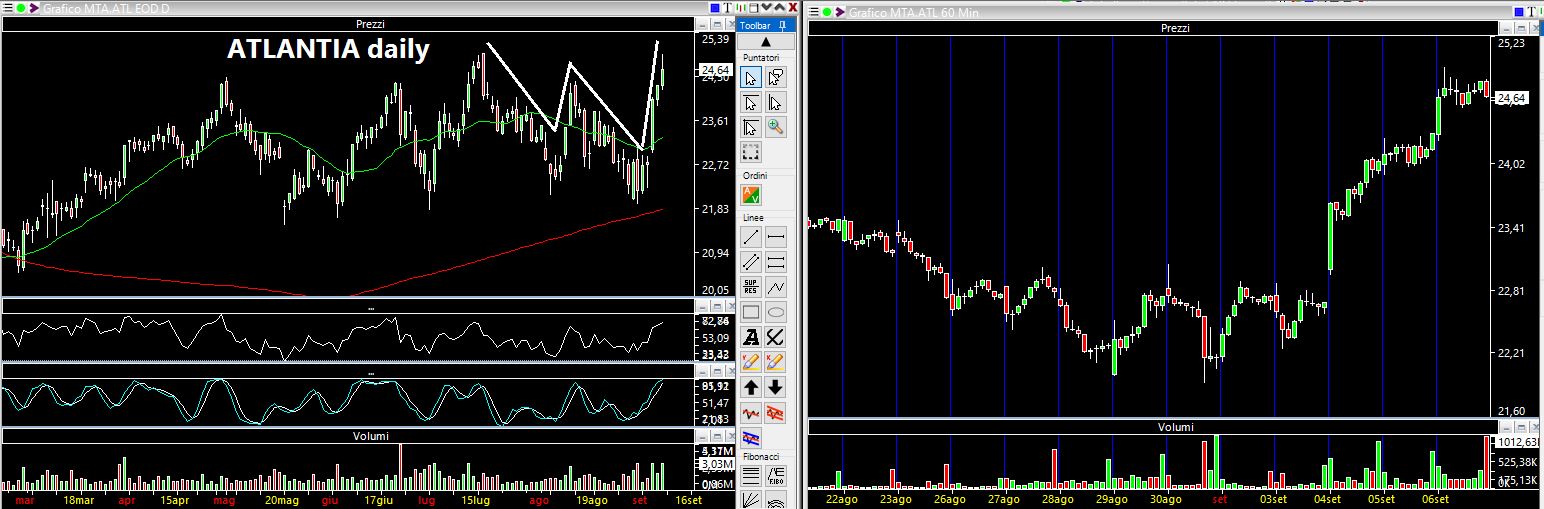Select the arrow pointer tool in Puntatori
The height and width of the screenshot is (509, 1544).
pos(751,77)
